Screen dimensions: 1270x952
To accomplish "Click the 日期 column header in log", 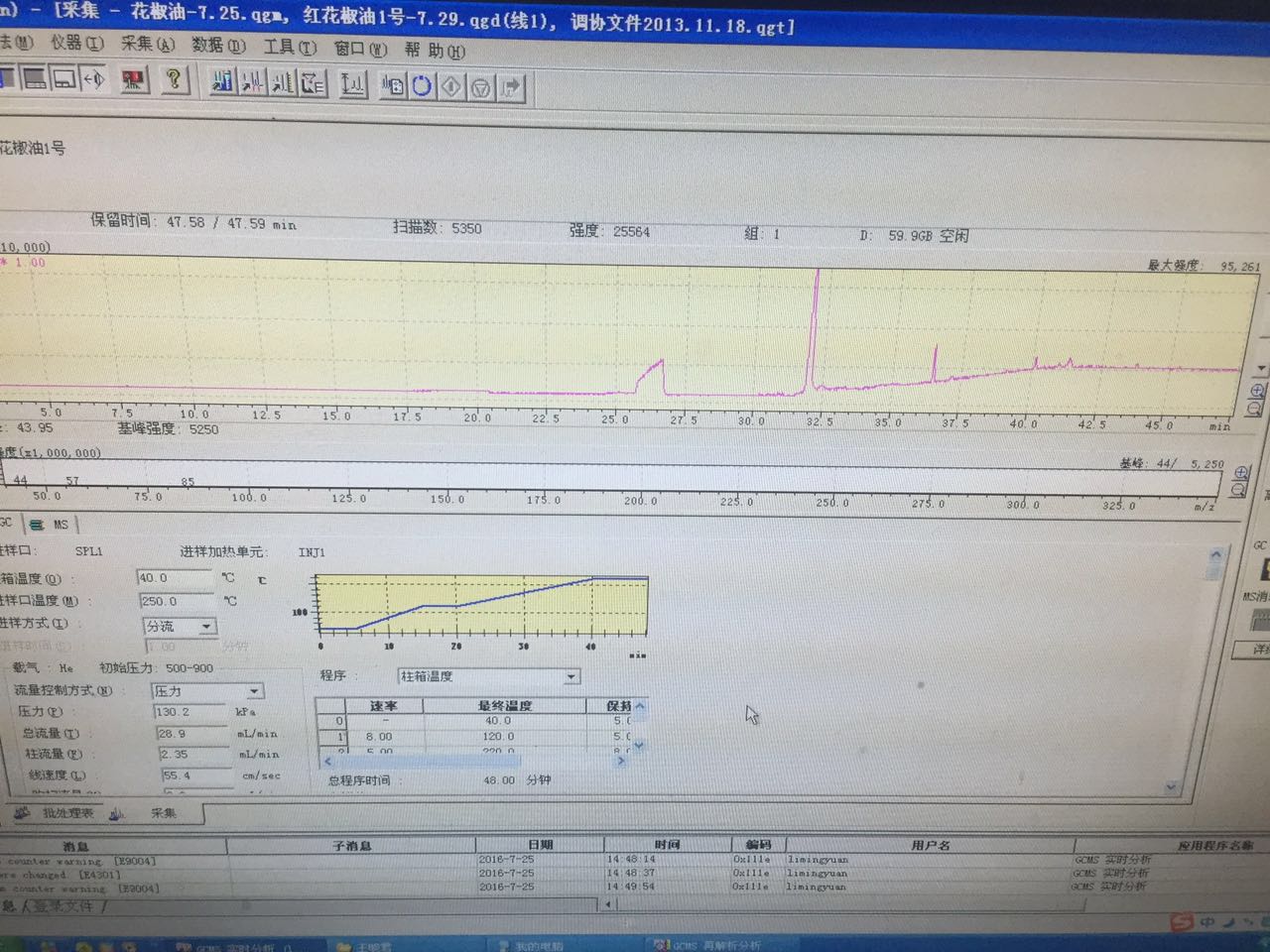I will [541, 845].
